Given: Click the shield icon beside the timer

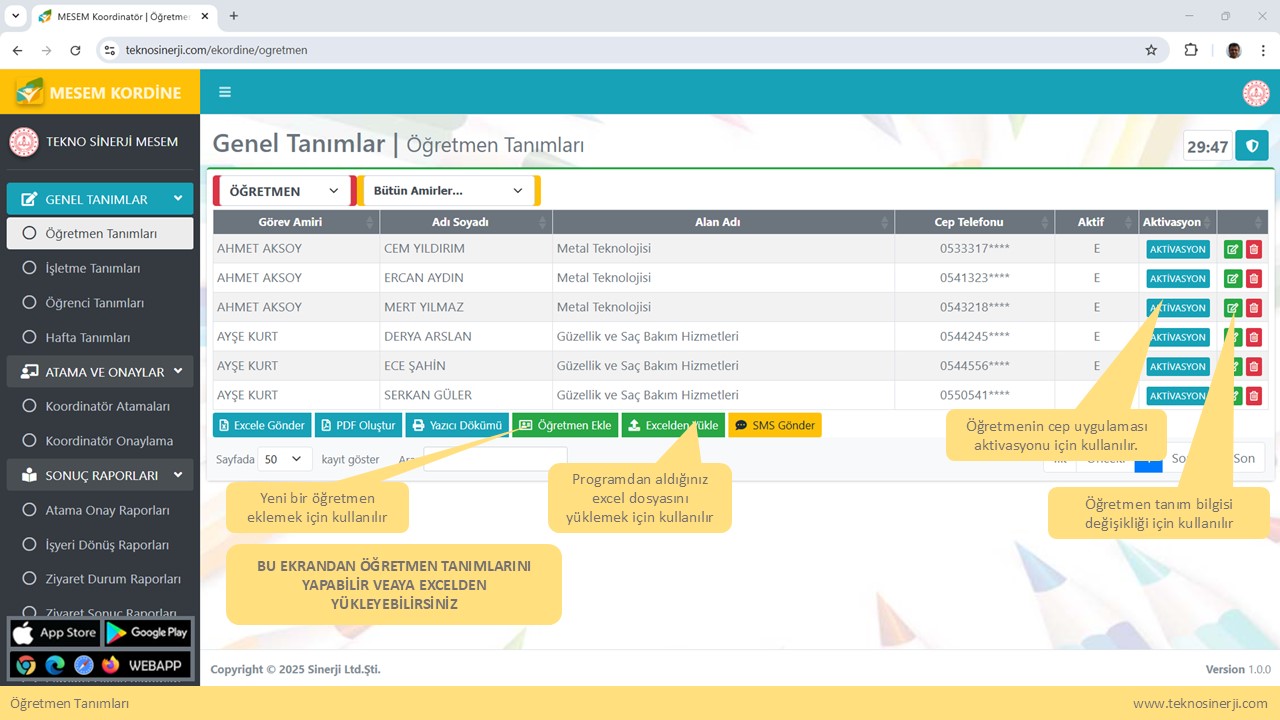Looking at the screenshot, I should pos(1251,146).
